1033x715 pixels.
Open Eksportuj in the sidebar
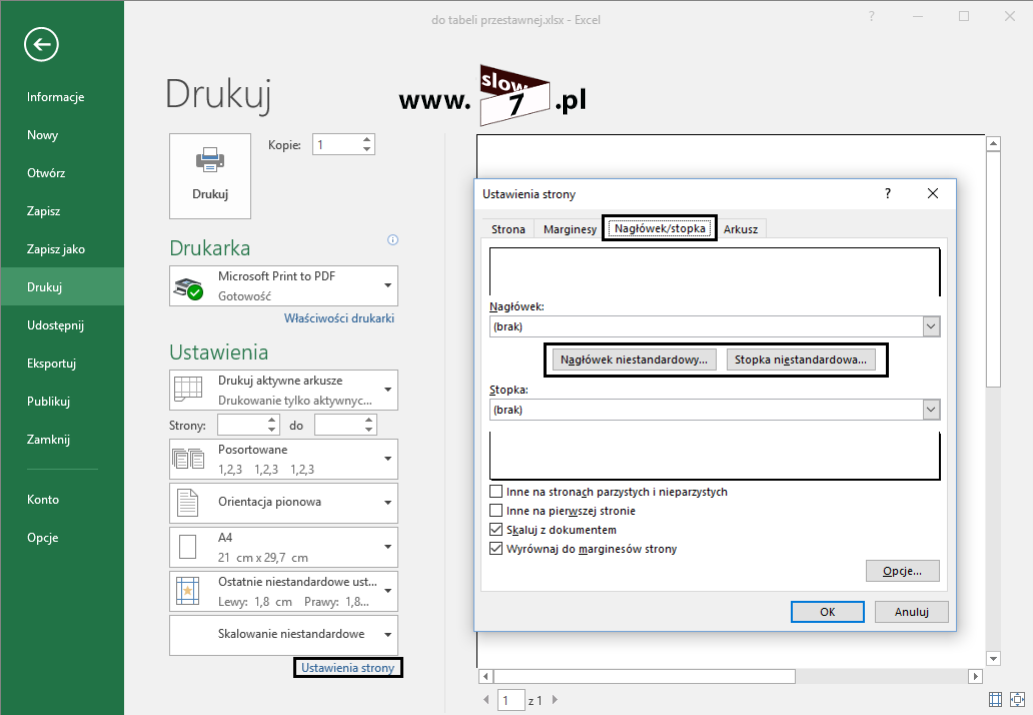pos(51,363)
